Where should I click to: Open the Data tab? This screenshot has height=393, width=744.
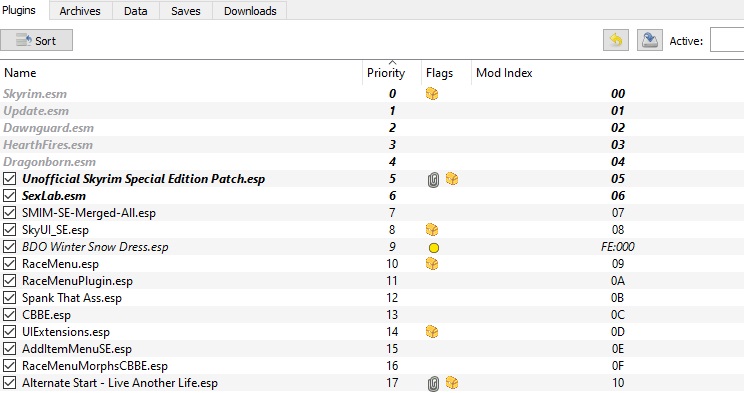pyautogui.click(x=136, y=11)
